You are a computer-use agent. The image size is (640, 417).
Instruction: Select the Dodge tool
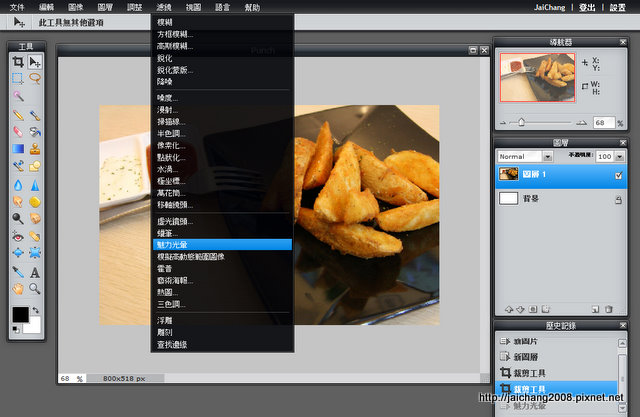click(18, 218)
